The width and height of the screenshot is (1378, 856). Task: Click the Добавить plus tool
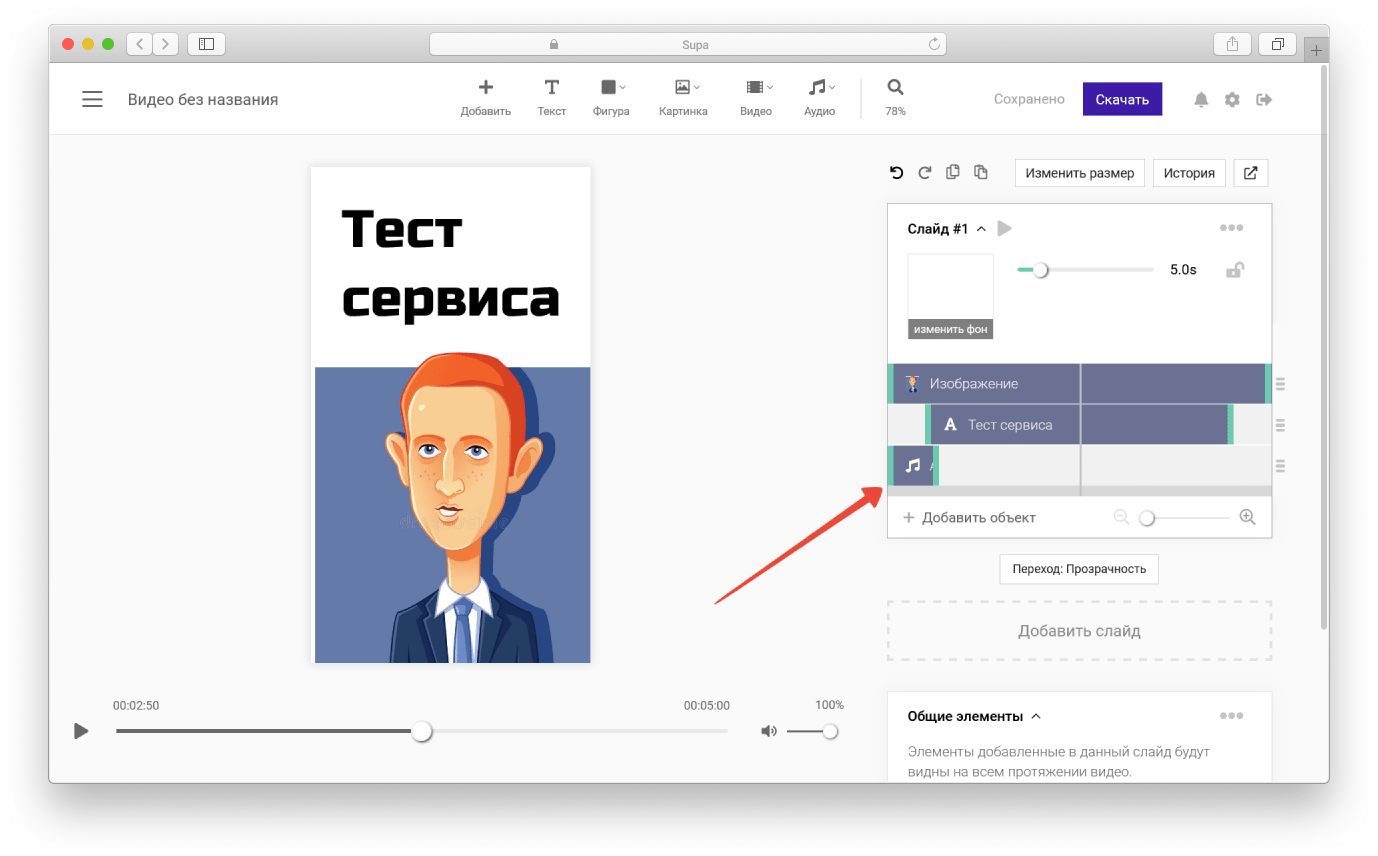tap(486, 98)
